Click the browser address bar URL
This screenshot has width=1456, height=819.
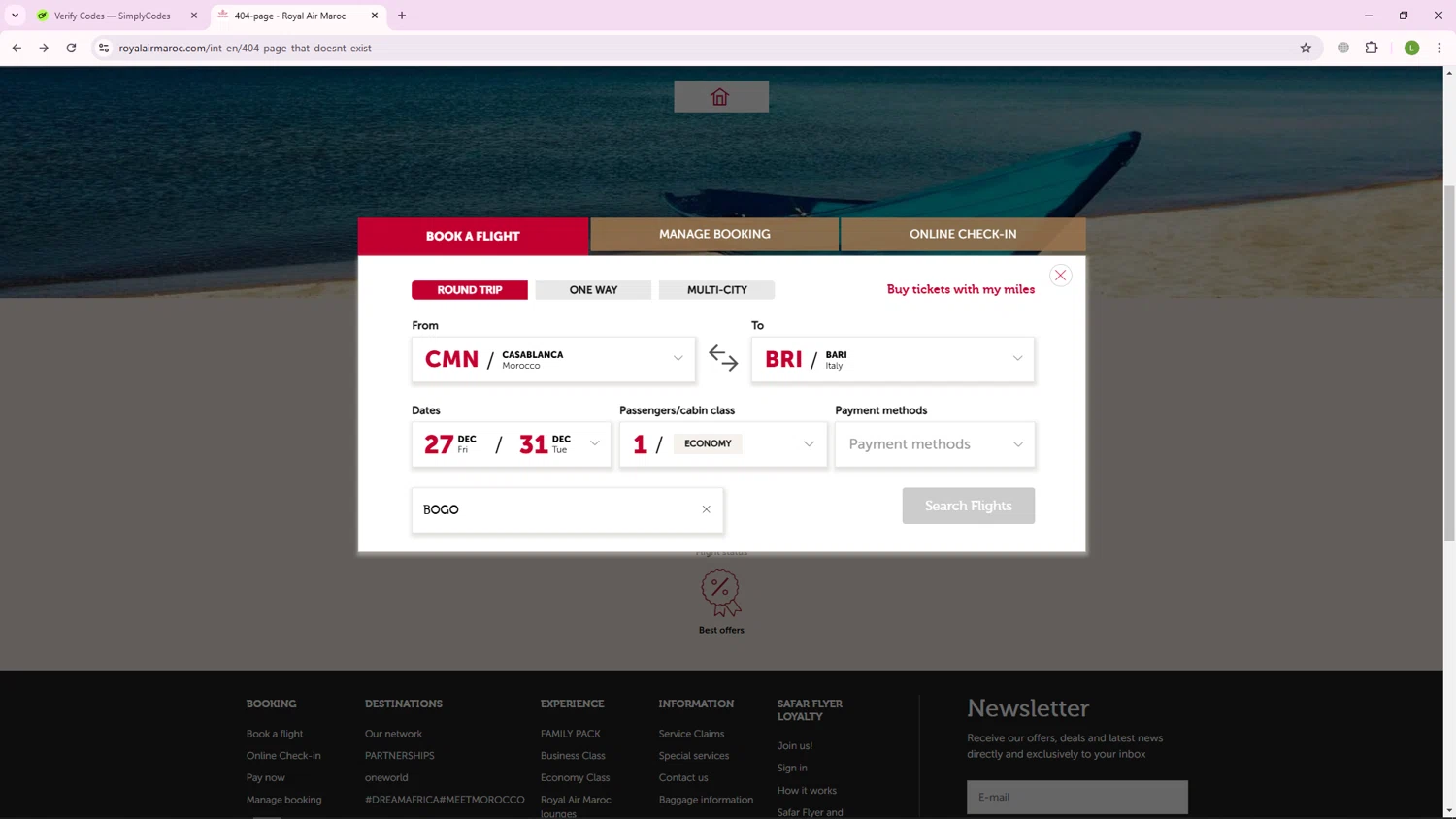pos(245,48)
